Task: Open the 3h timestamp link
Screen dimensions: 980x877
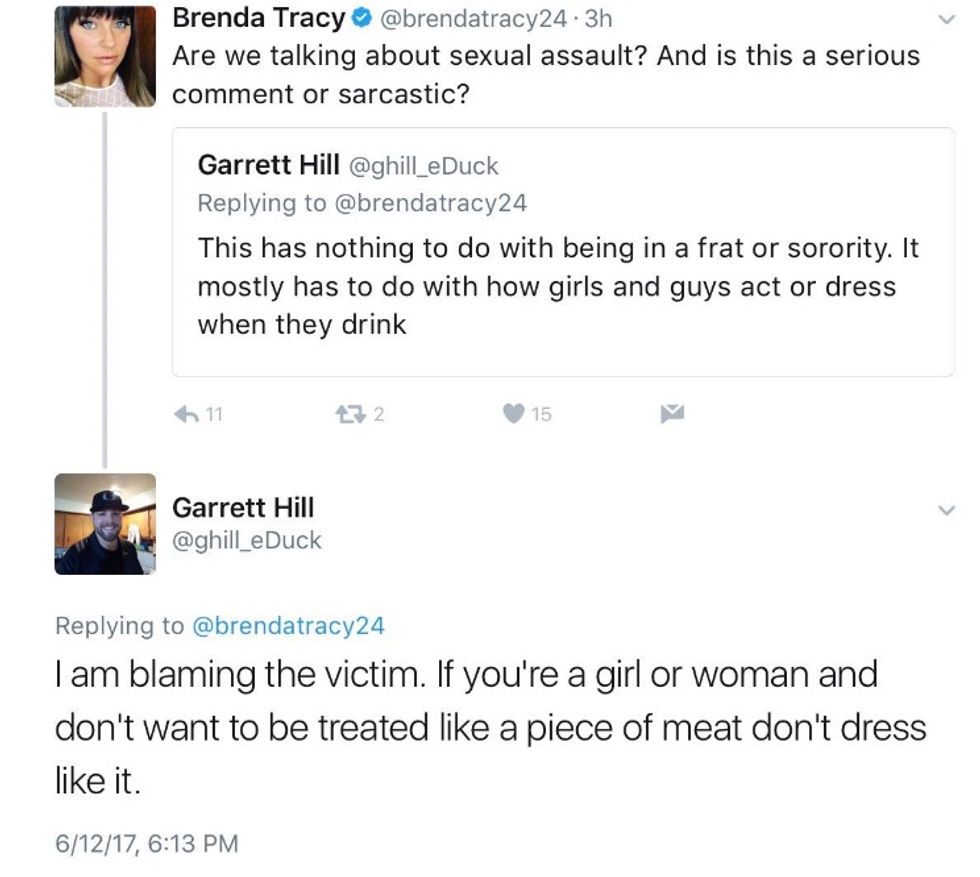Action: click(x=596, y=18)
